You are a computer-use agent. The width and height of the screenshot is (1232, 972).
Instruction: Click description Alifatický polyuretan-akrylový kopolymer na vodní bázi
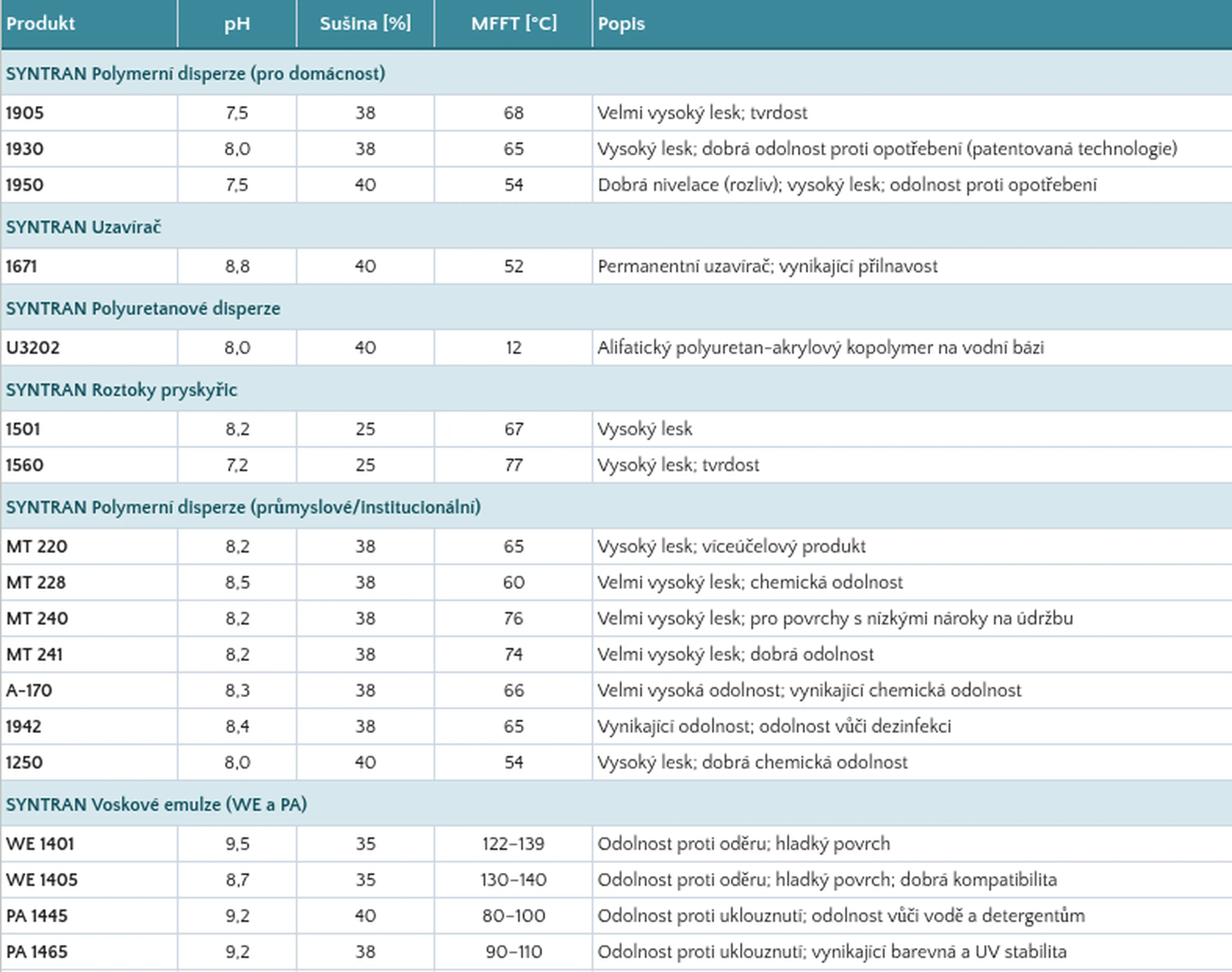coord(821,348)
